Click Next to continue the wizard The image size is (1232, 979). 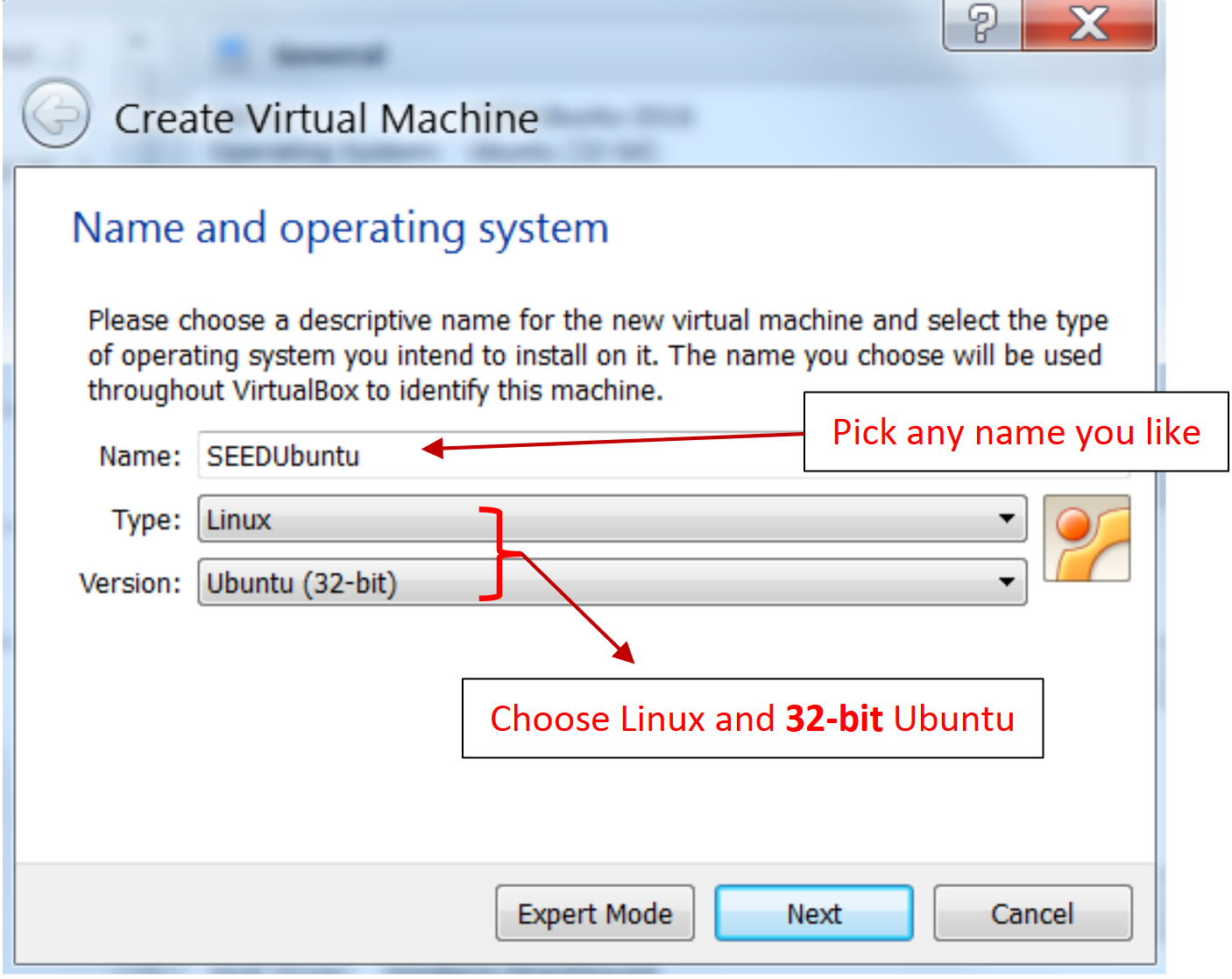pos(814,913)
